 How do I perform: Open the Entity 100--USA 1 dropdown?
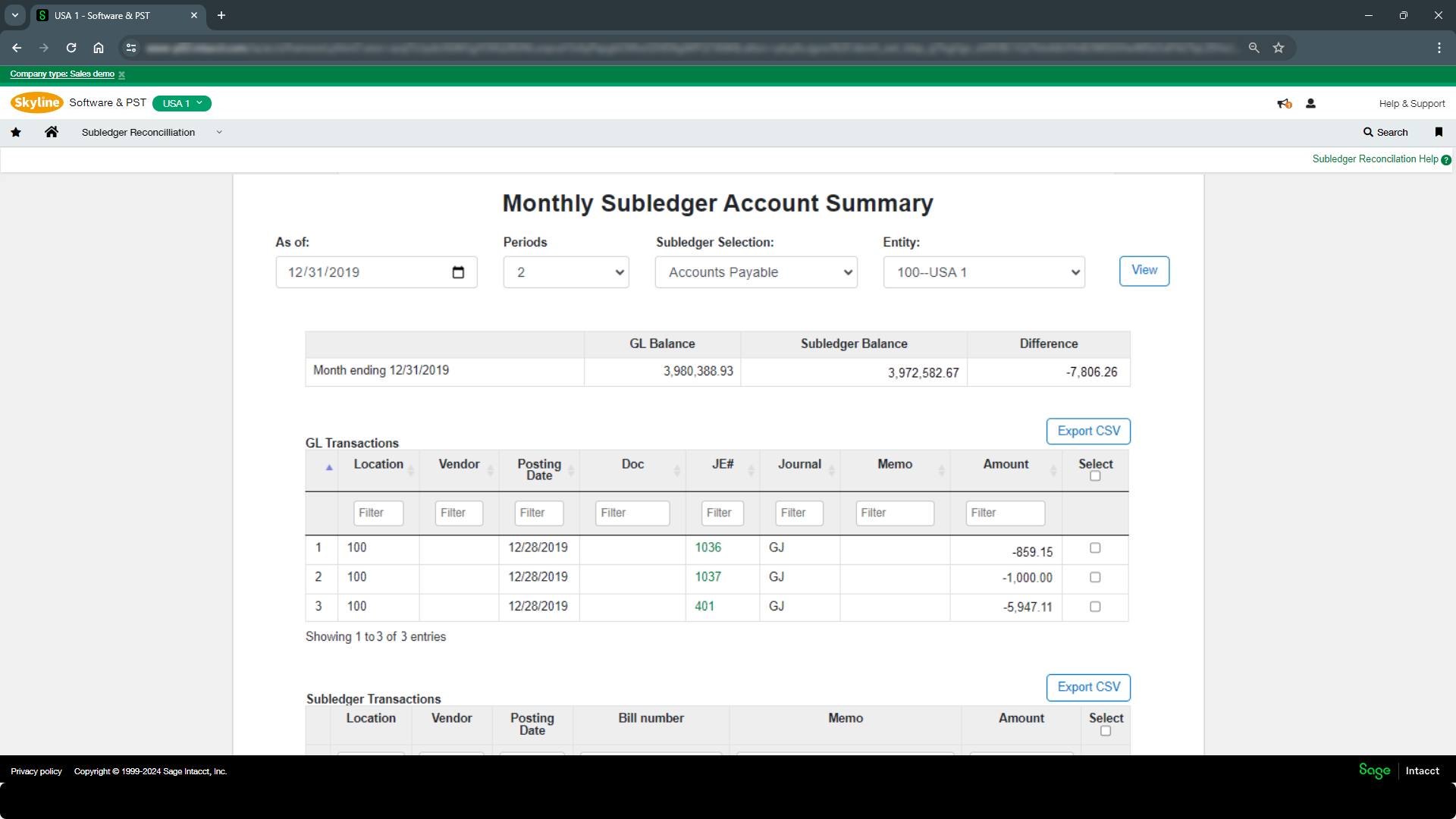[x=984, y=272]
